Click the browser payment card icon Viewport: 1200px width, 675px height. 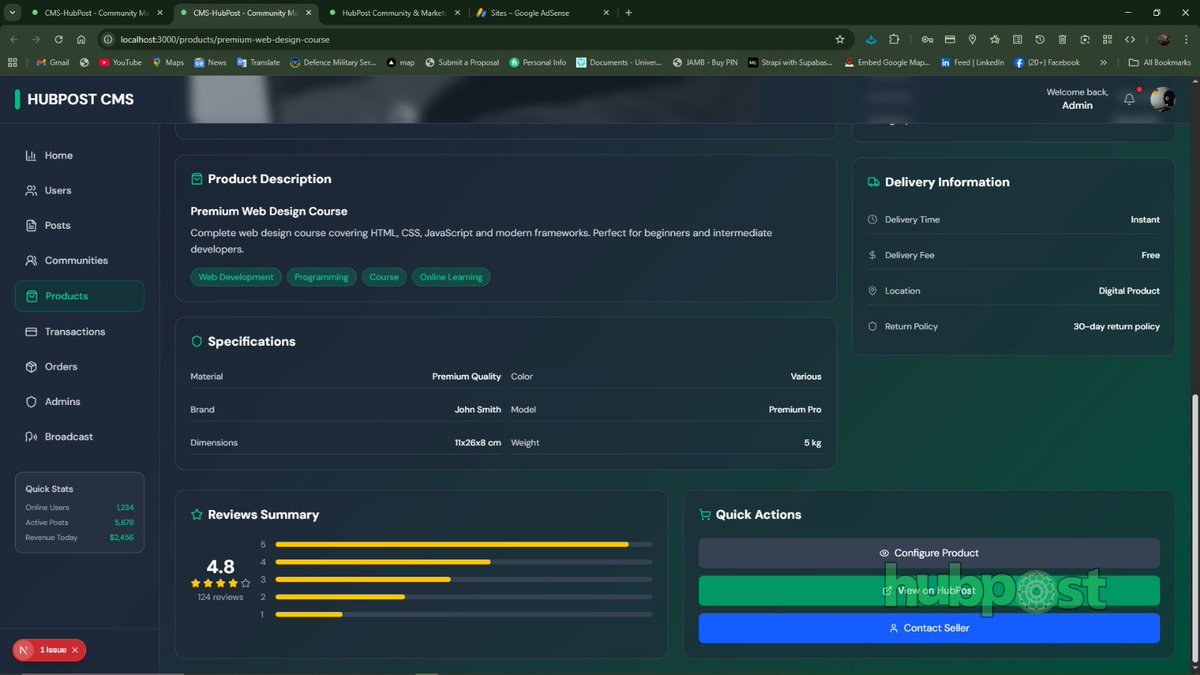950,39
